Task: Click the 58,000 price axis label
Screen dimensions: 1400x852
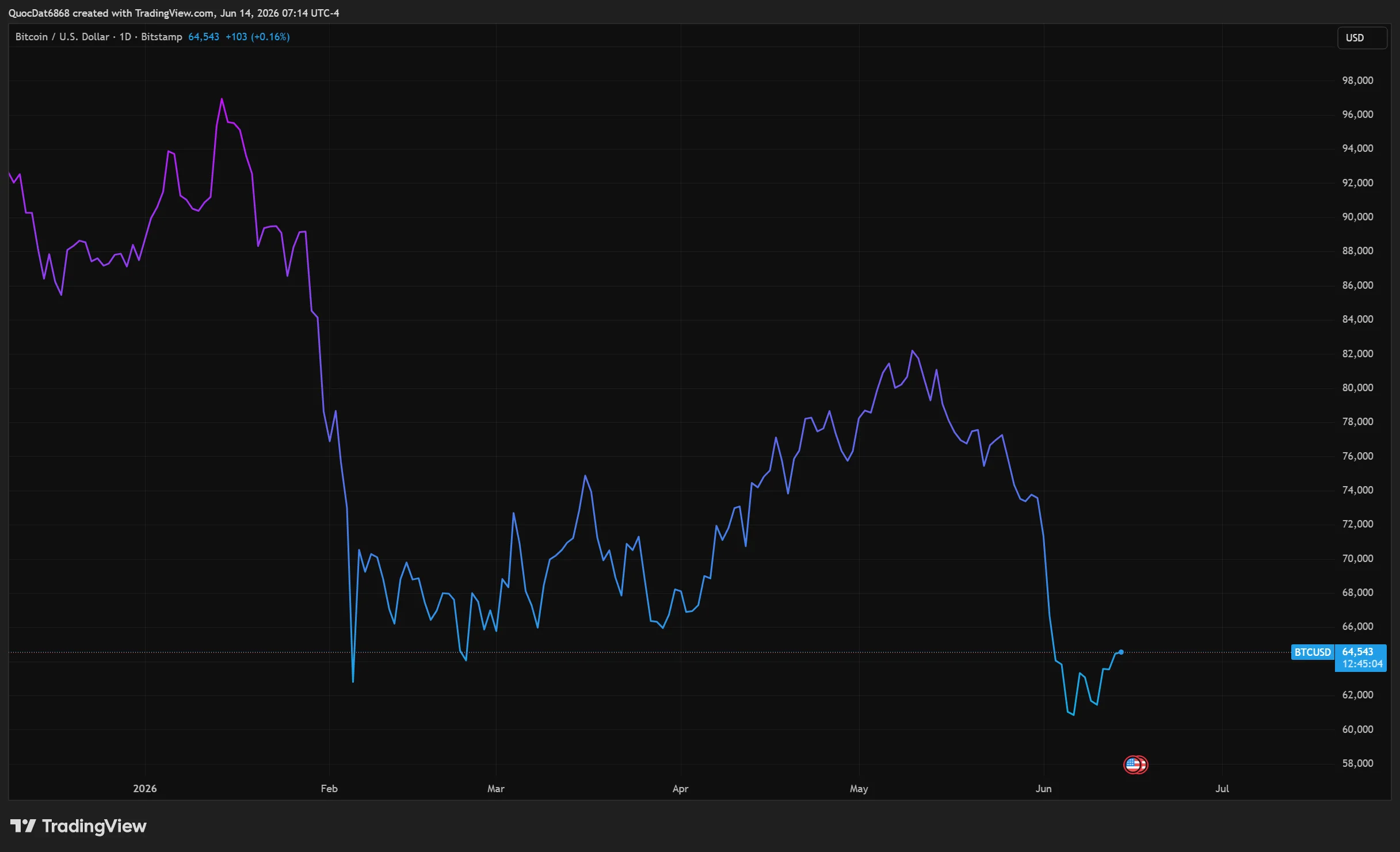Action: (x=1357, y=763)
